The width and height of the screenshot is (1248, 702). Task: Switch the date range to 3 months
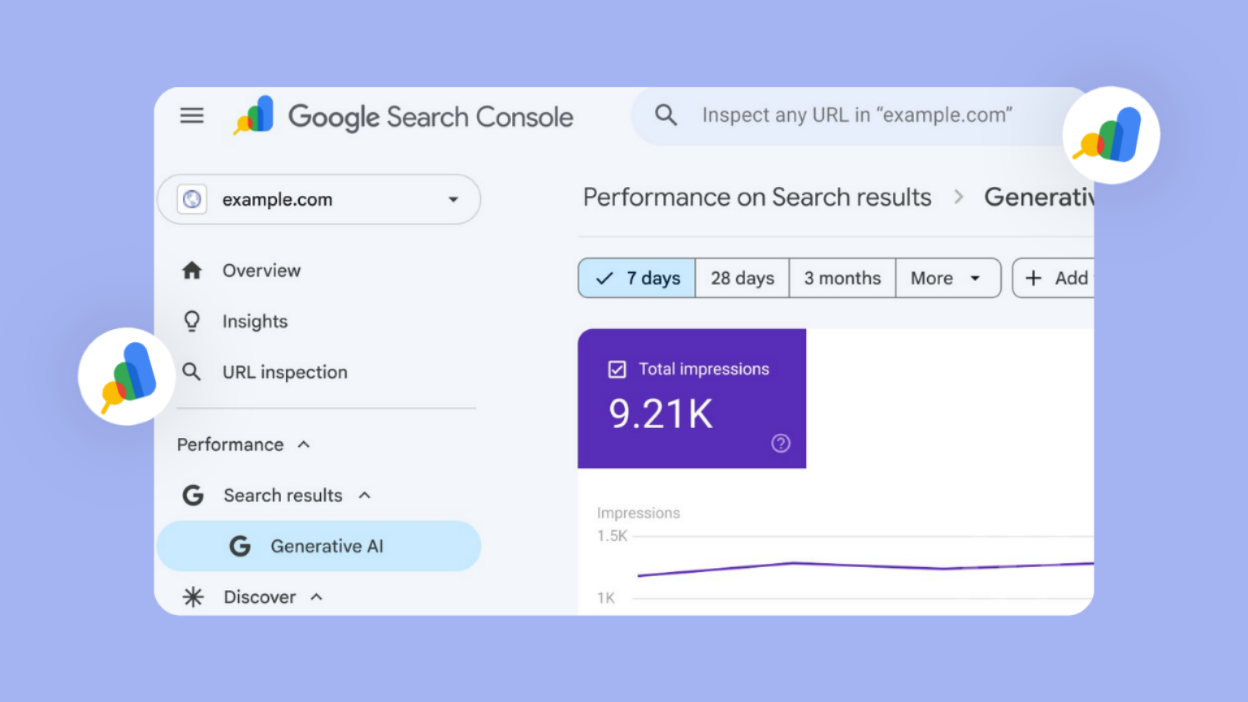coord(842,278)
